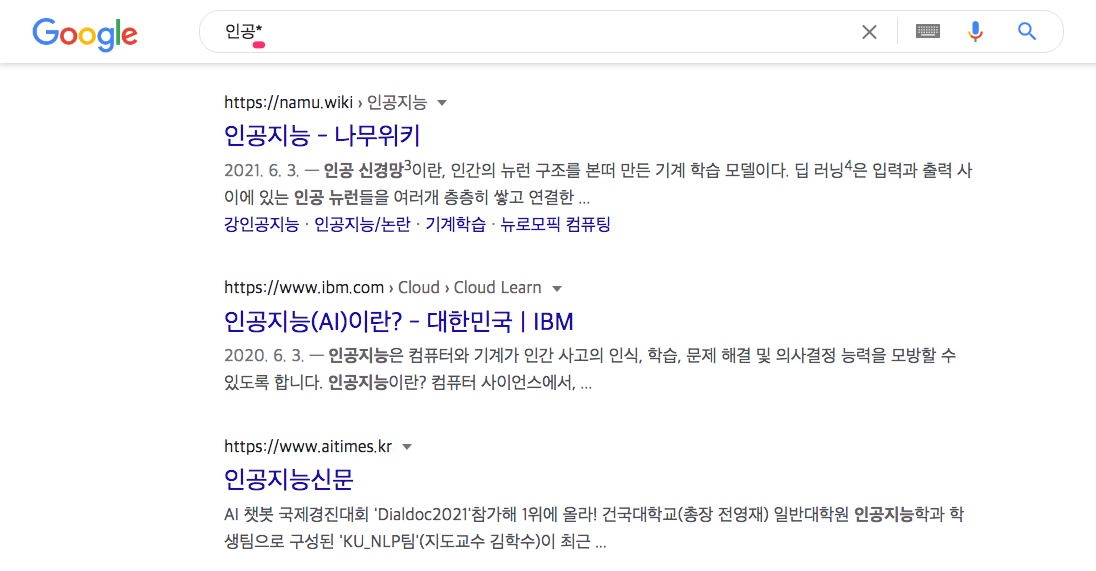Click the 2021. 6. 3. date snippet
1096x571 pixels.
pyautogui.click(x=261, y=171)
